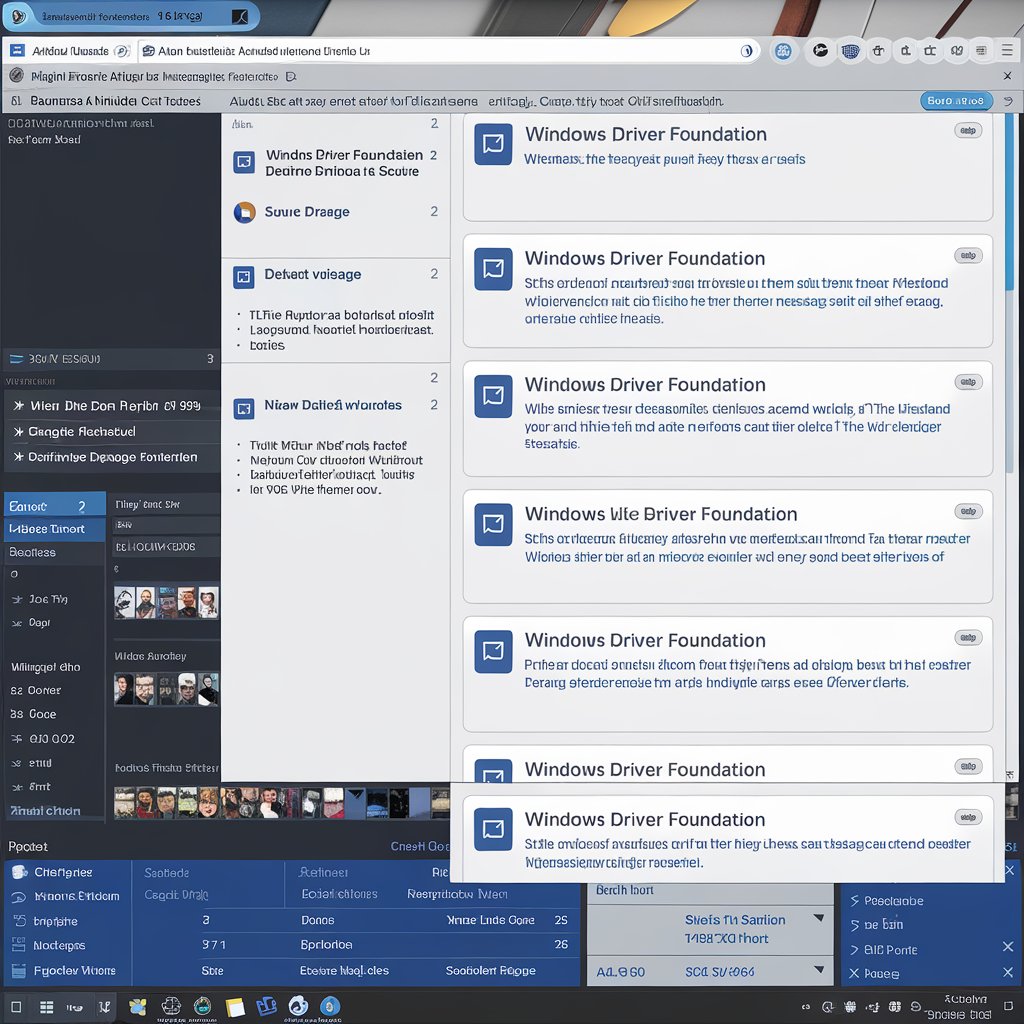Click the 'Windows Wte Driver Foundation' card icon
This screenshot has height=1024, width=1024.
pos(493,524)
